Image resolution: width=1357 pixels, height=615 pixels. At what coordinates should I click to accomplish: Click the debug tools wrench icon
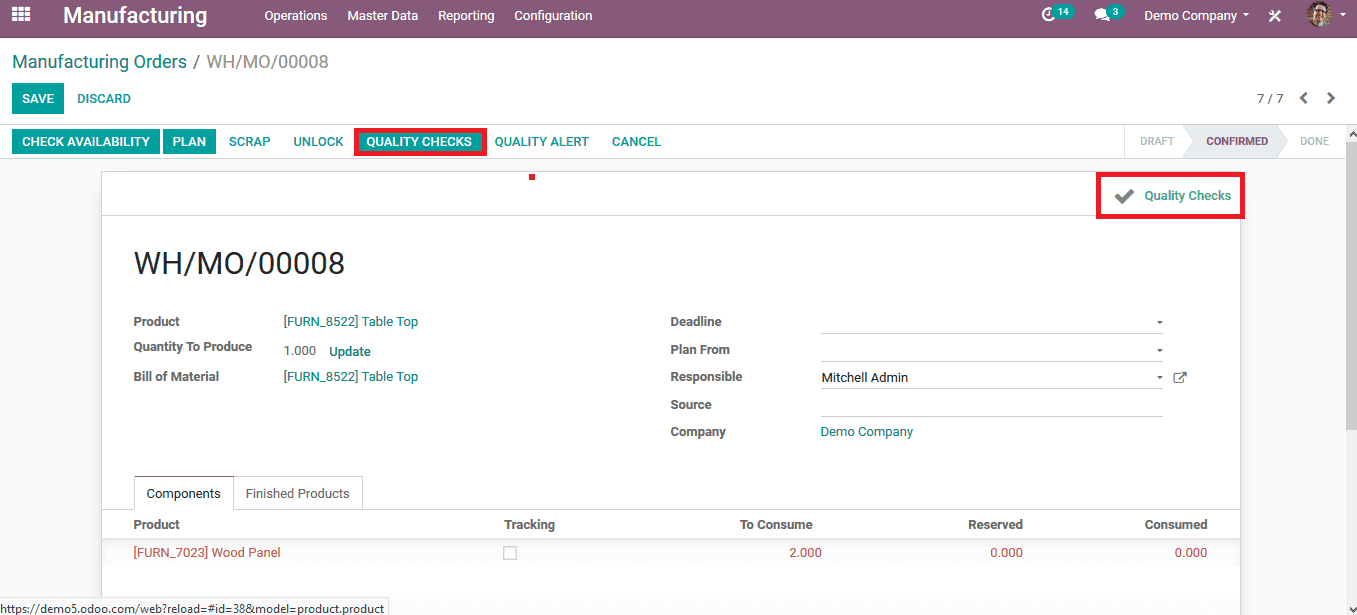click(x=1275, y=16)
